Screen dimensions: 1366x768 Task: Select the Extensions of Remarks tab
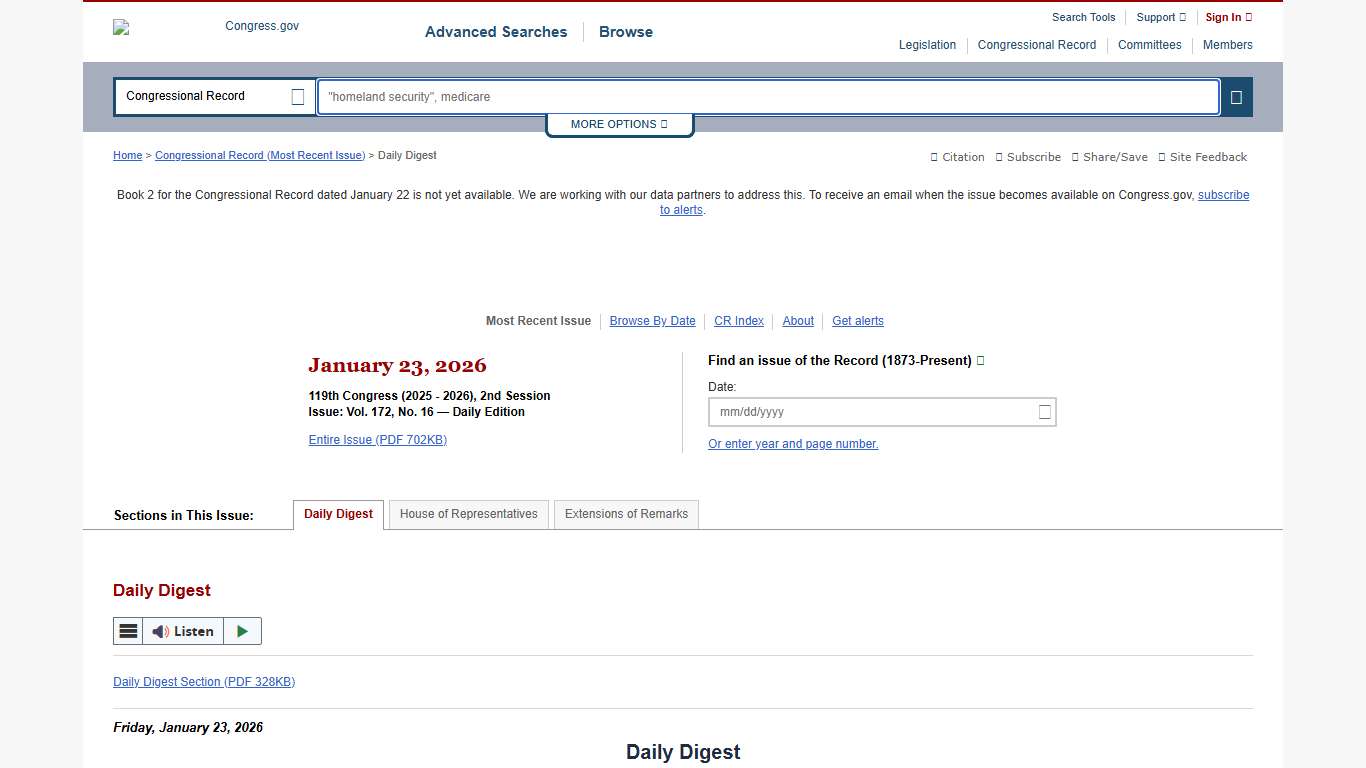click(626, 513)
